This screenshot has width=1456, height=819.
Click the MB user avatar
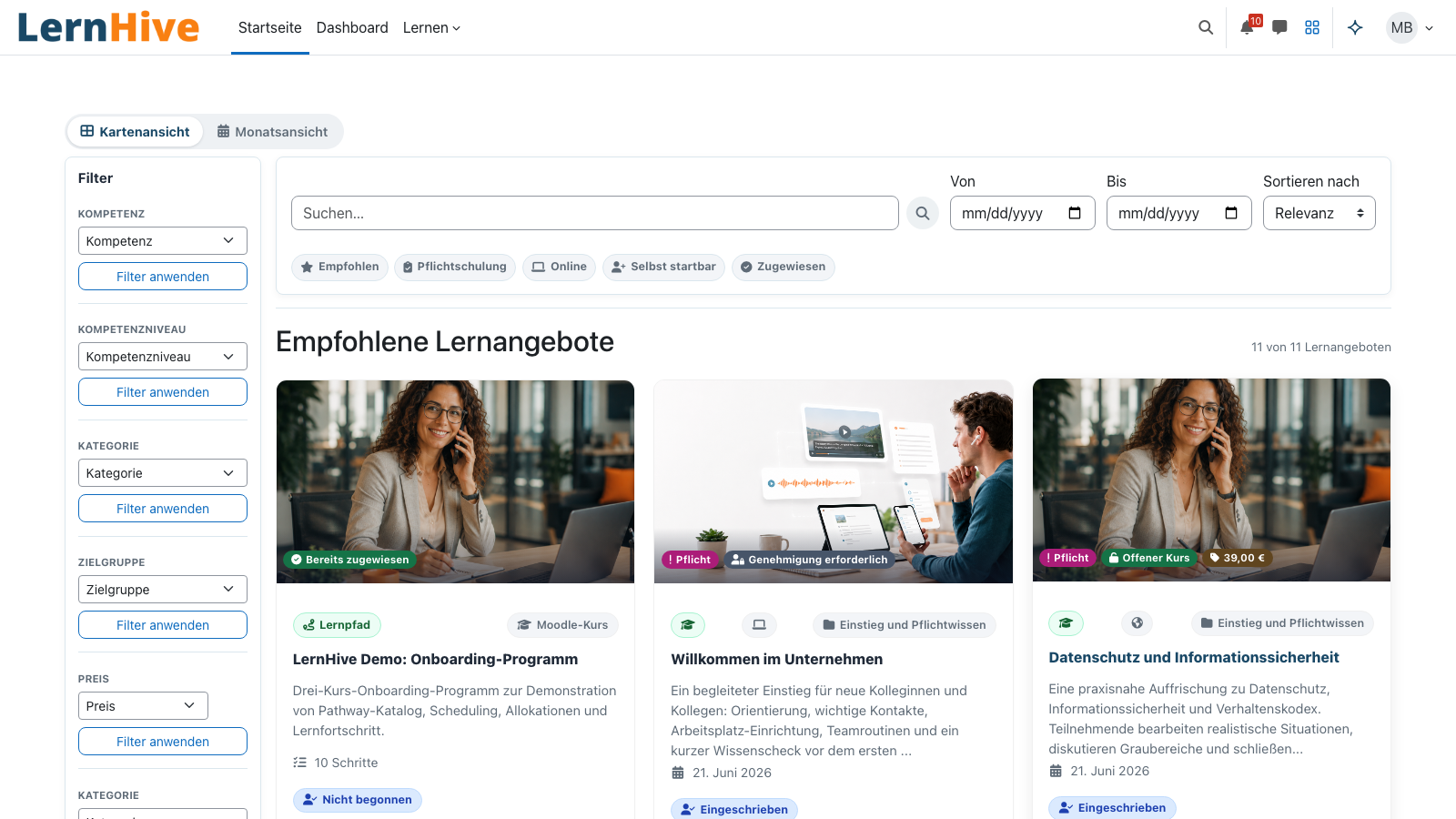(1402, 27)
